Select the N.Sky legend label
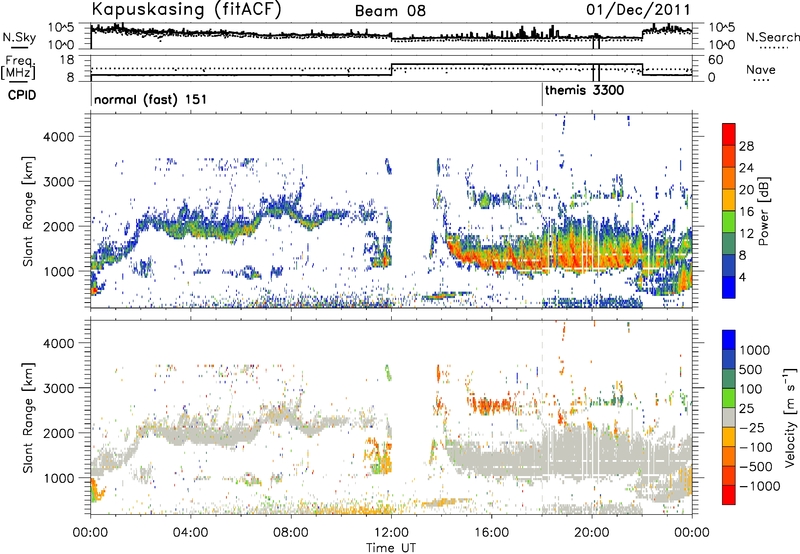The image size is (800, 554). tap(19, 37)
